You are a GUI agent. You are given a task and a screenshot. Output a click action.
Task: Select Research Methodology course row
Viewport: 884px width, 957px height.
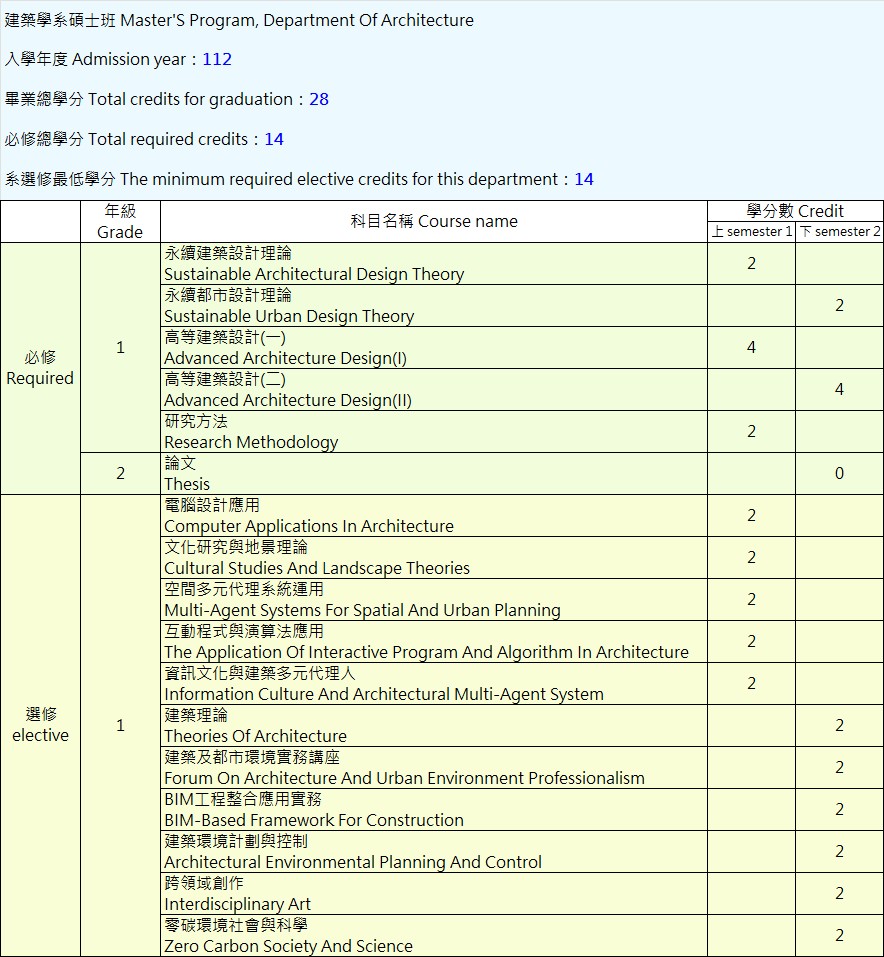pyautogui.click(x=434, y=432)
